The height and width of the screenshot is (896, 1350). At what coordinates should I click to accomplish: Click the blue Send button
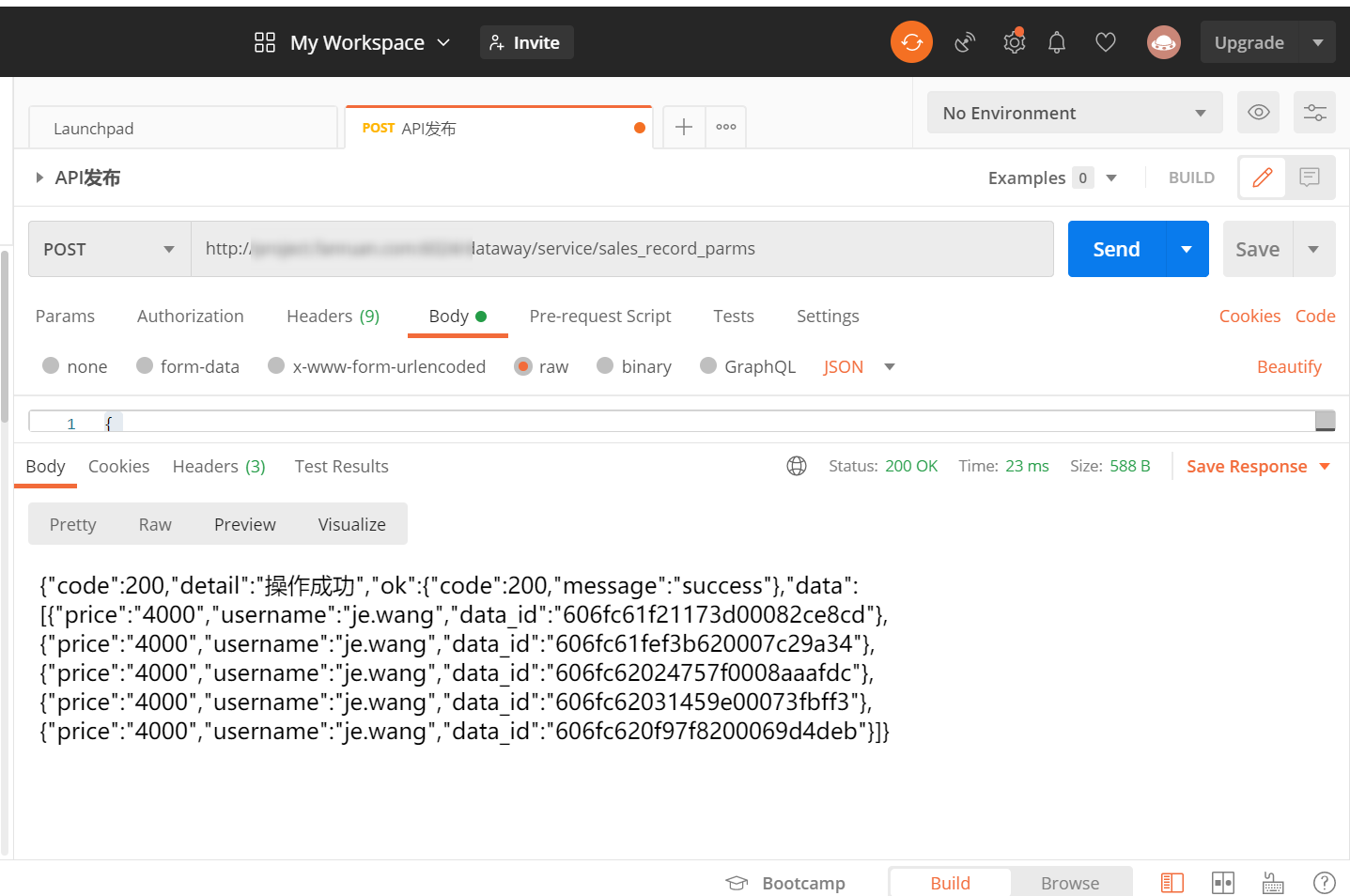click(x=1116, y=249)
